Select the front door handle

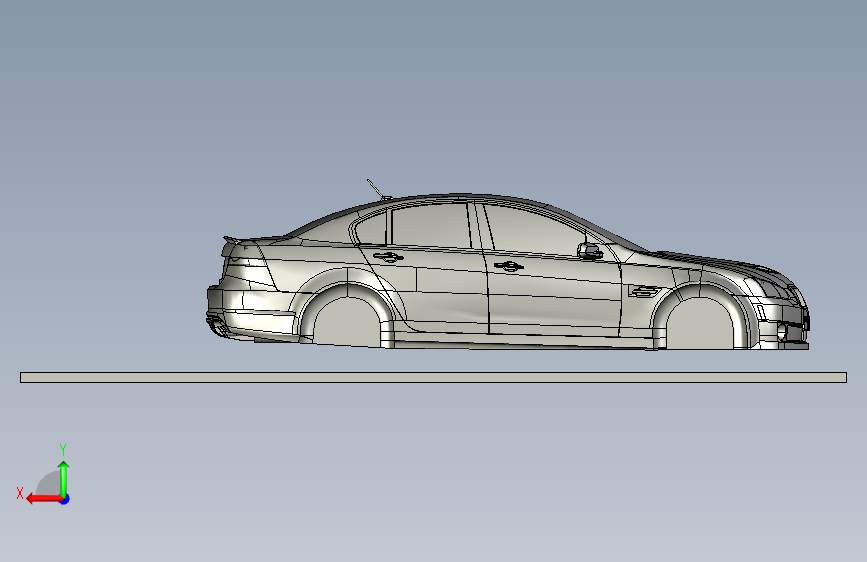[x=509, y=266]
